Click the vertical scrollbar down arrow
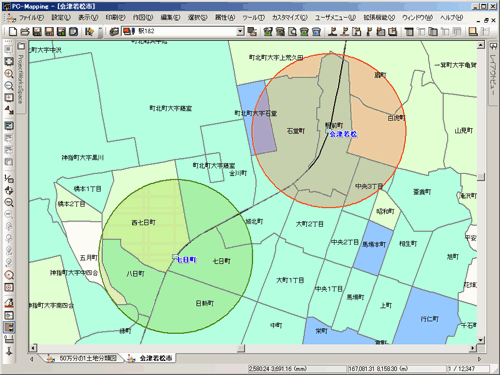Image resolution: width=500 pixels, height=375 pixels. pyautogui.click(x=481, y=340)
